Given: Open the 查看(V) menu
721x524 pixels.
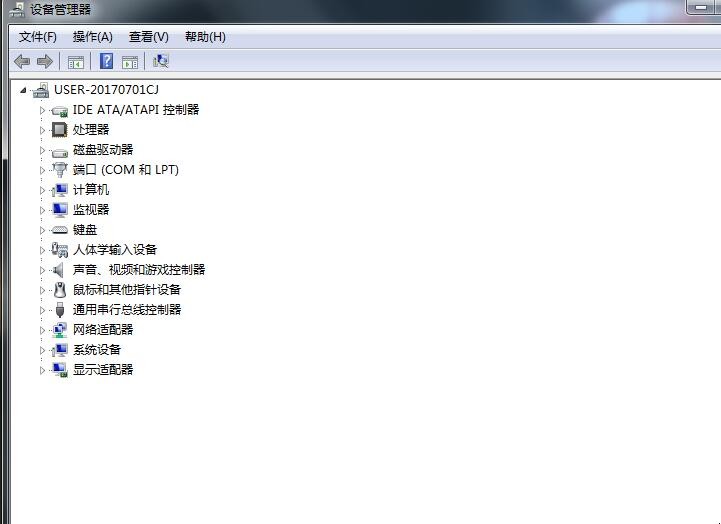Looking at the screenshot, I should click(x=148, y=37).
